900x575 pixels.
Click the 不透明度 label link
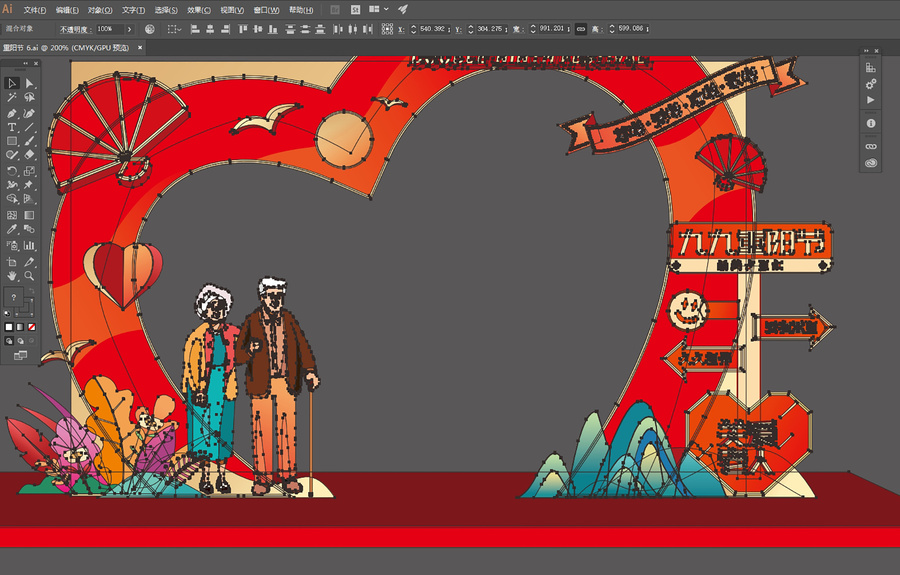point(75,29)
